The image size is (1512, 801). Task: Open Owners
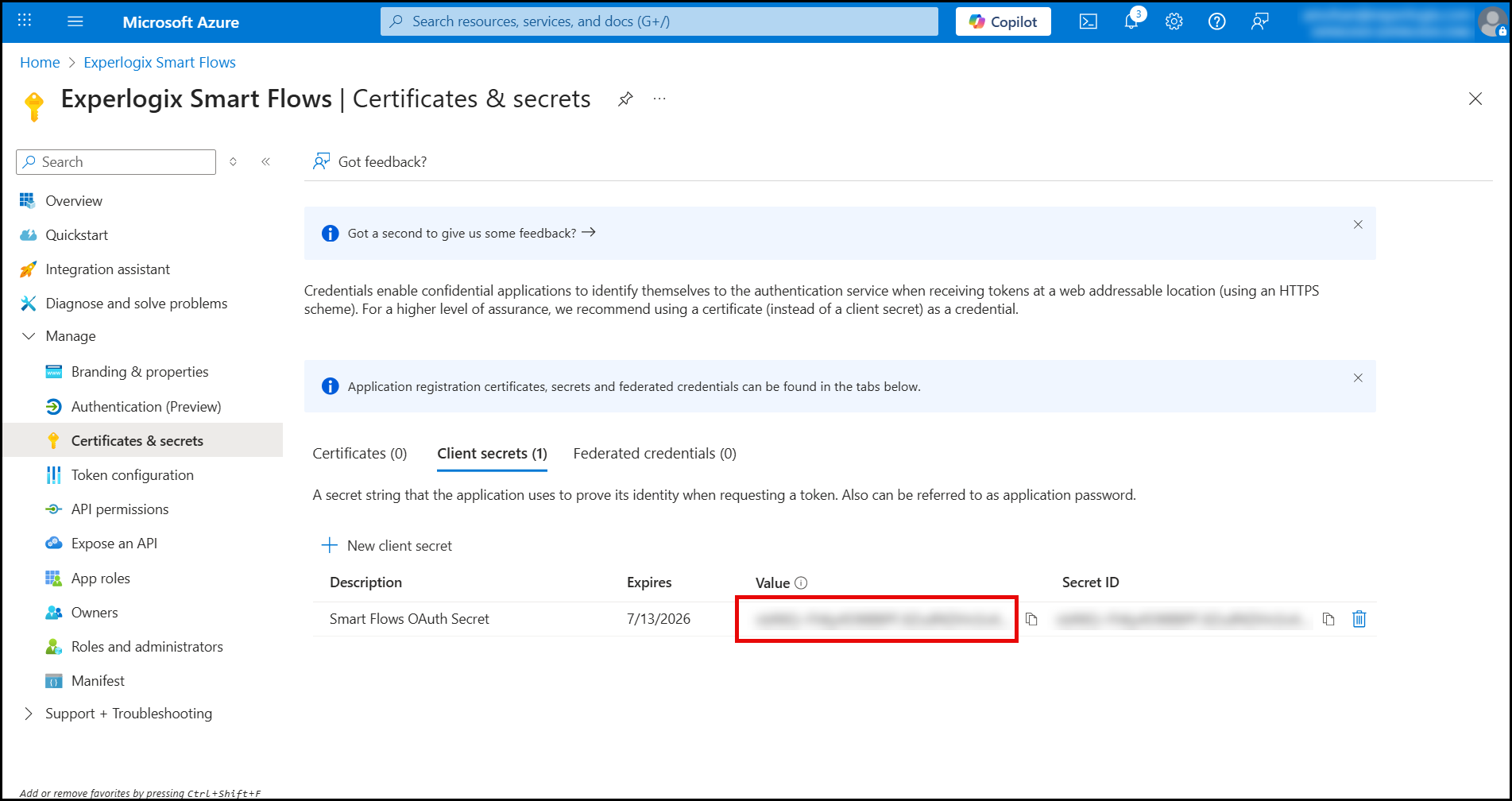(x=95, y=613)
